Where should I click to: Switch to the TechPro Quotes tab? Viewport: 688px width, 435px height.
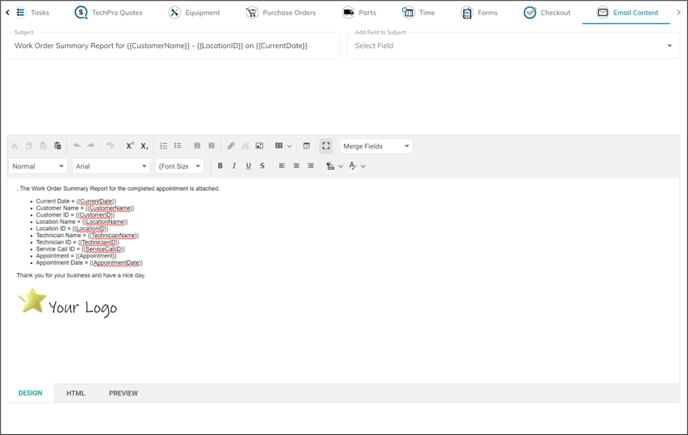pos(108,13)
